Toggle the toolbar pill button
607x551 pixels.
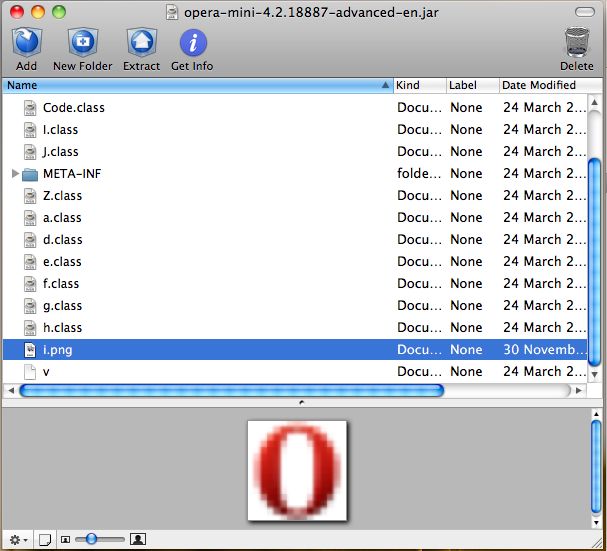pyautogui.click(x=585, y=12)
